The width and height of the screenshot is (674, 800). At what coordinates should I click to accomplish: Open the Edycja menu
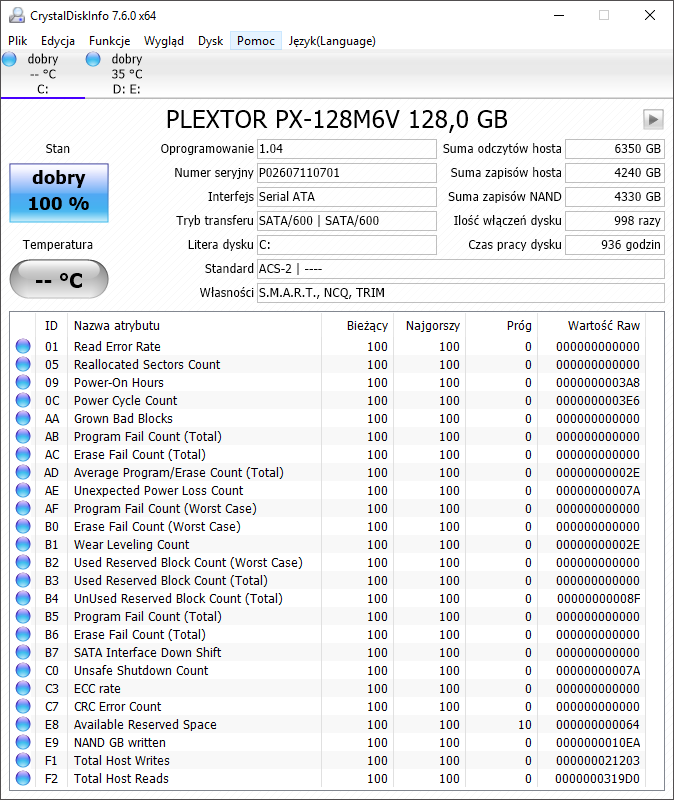coord(58,41)
